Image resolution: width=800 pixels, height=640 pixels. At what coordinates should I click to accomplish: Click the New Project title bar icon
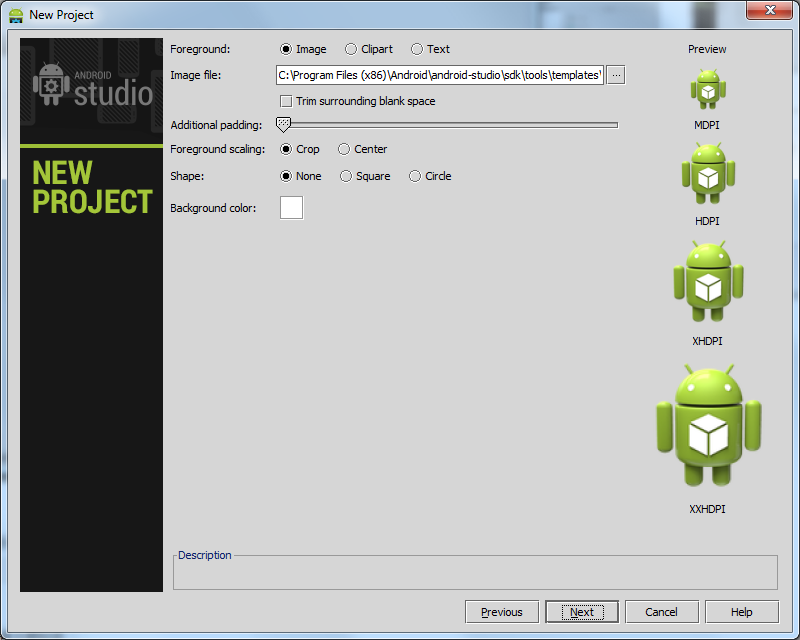tap(14, 14)
